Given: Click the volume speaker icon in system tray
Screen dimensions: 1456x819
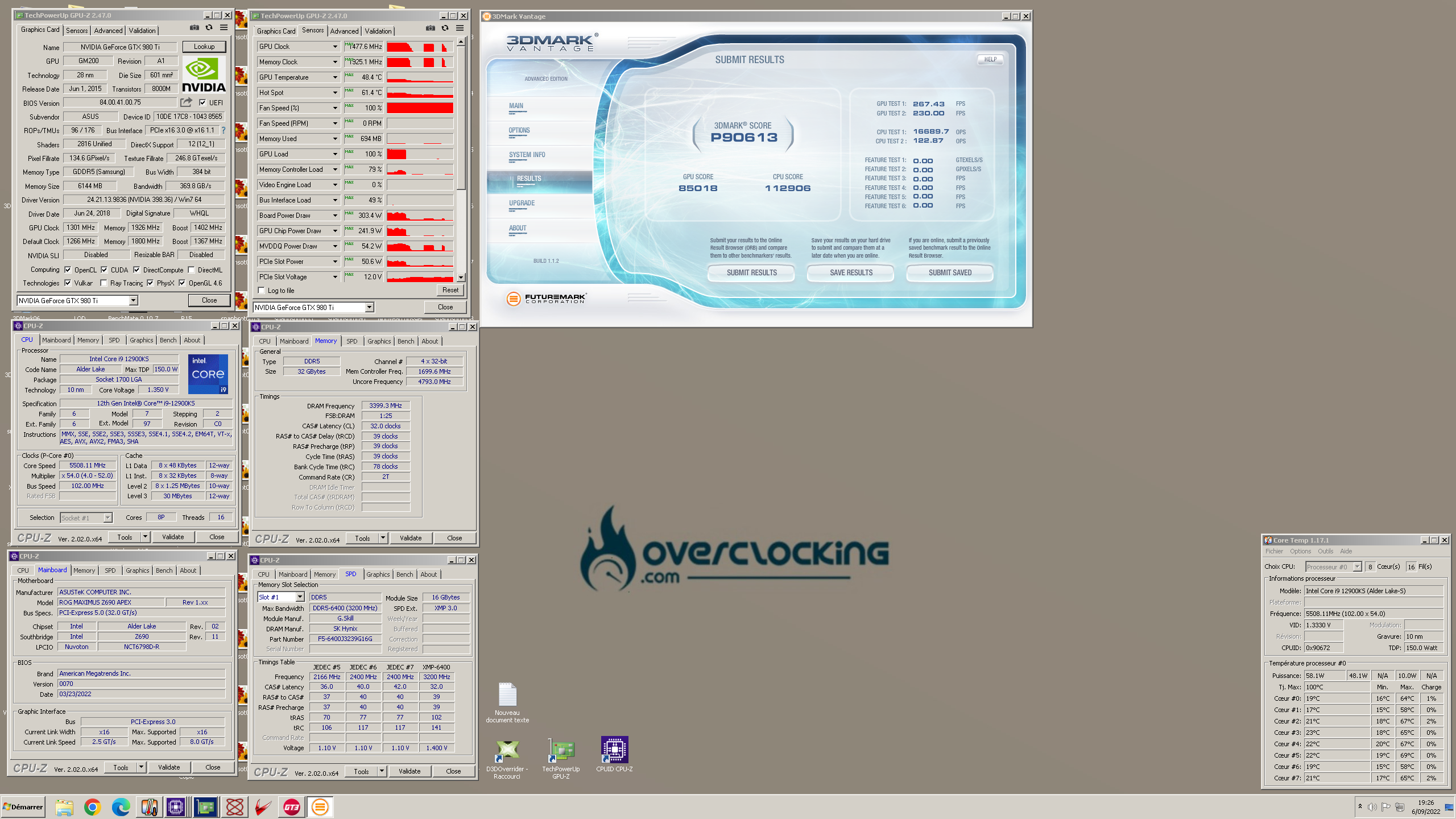Looking at the screenshot, I should coord(1372,807).
